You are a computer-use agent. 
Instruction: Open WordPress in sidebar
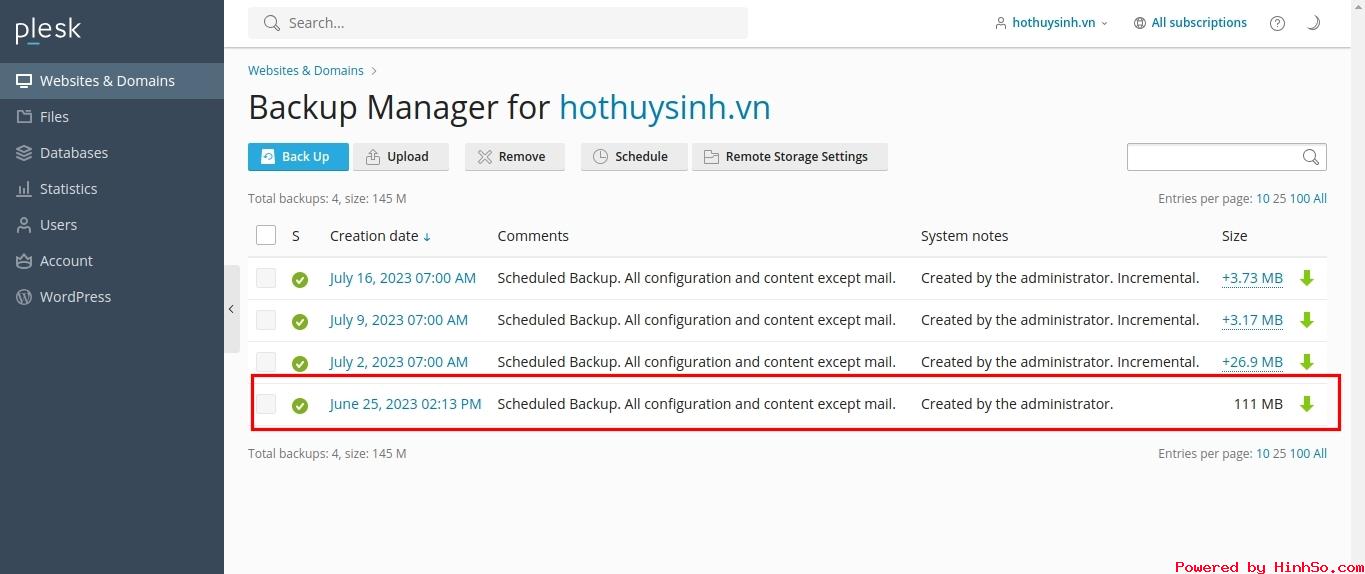(112, 297)
